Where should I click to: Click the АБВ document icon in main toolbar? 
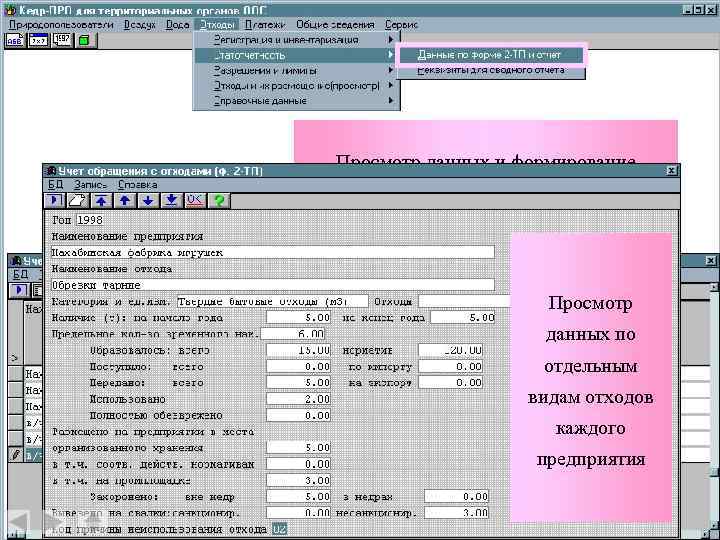15,40
